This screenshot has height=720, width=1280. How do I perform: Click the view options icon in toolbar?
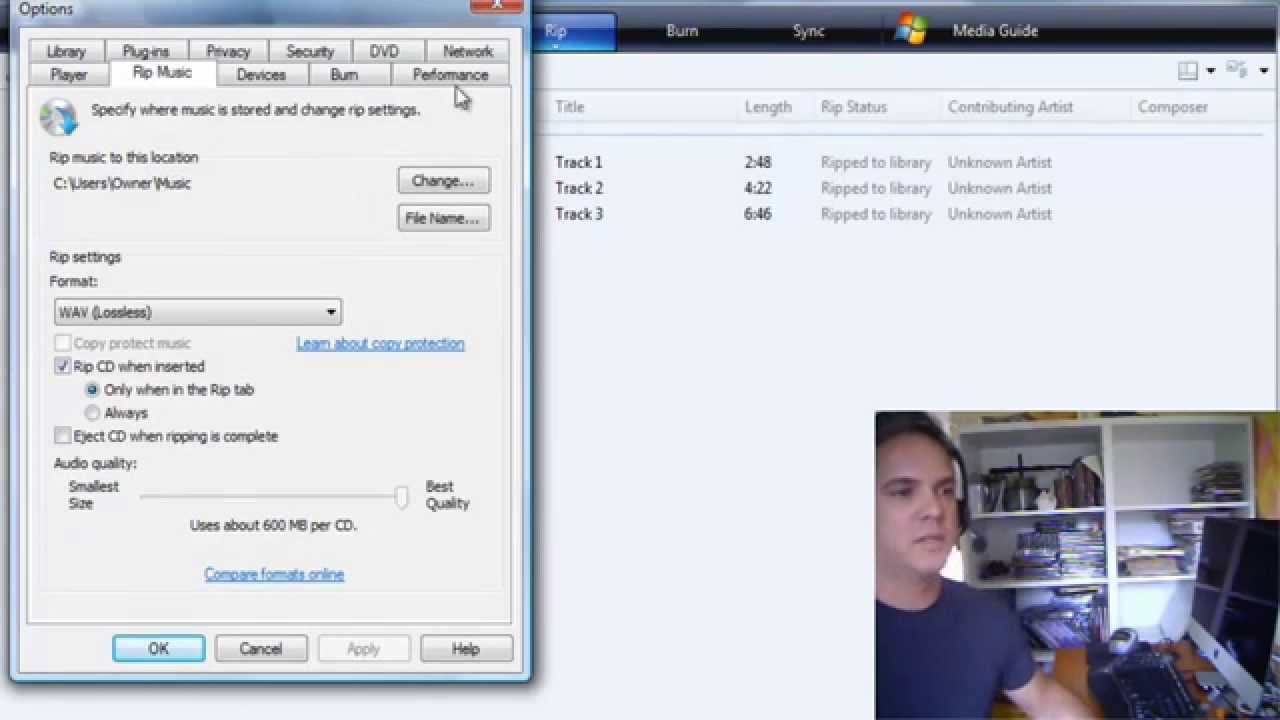(1237, 70)
